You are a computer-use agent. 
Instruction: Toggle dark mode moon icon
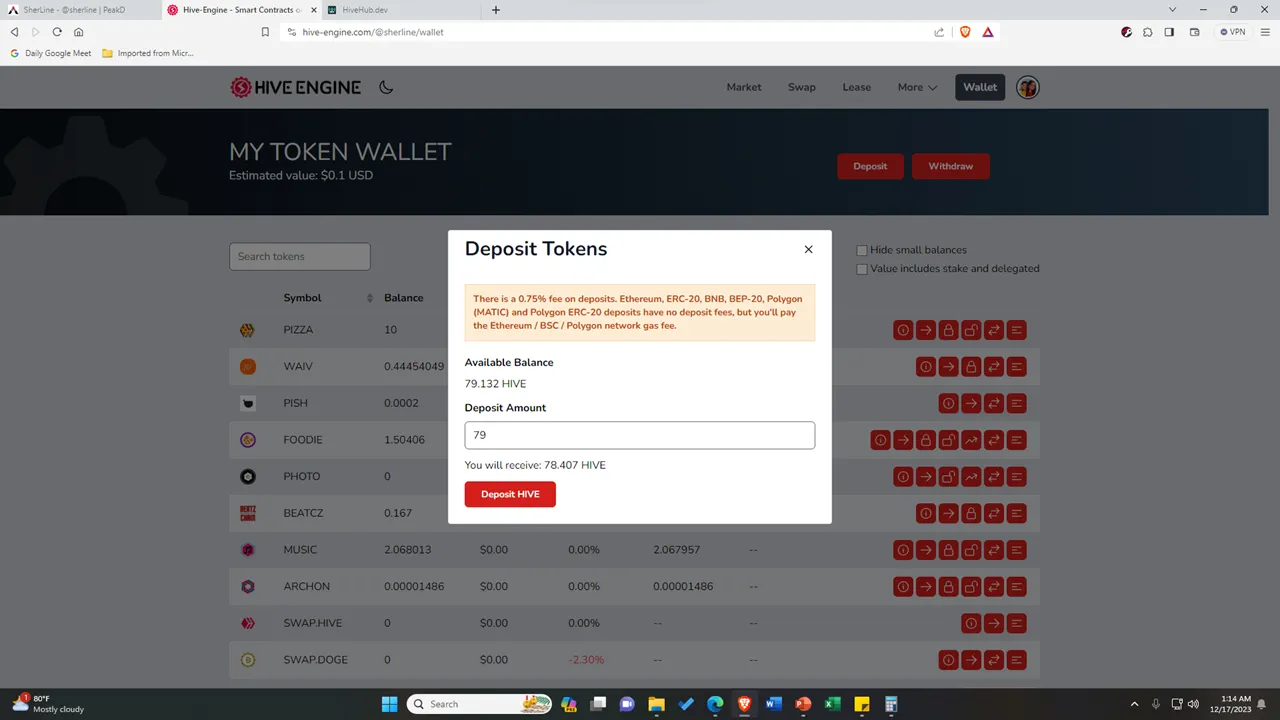point(386,87)
